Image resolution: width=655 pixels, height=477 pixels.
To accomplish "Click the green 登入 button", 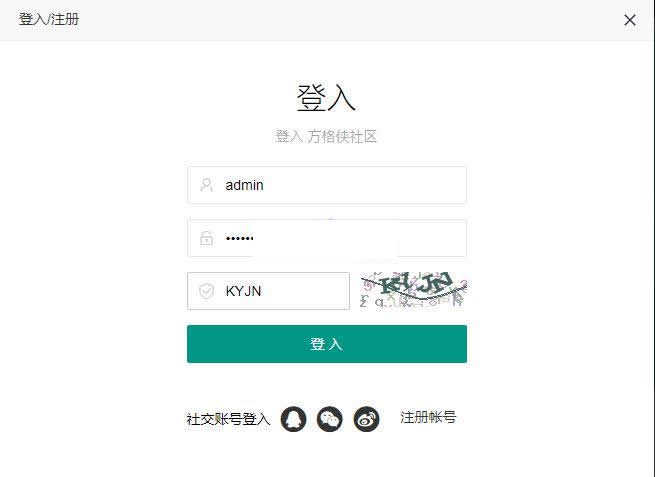I will point(327,344).
